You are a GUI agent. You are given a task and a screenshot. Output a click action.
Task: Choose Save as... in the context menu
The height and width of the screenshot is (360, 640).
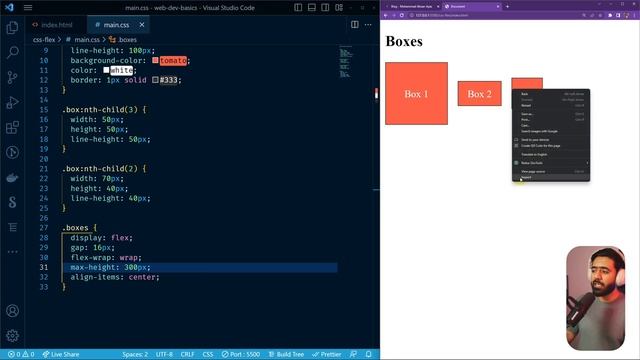(x=551, y=114)
